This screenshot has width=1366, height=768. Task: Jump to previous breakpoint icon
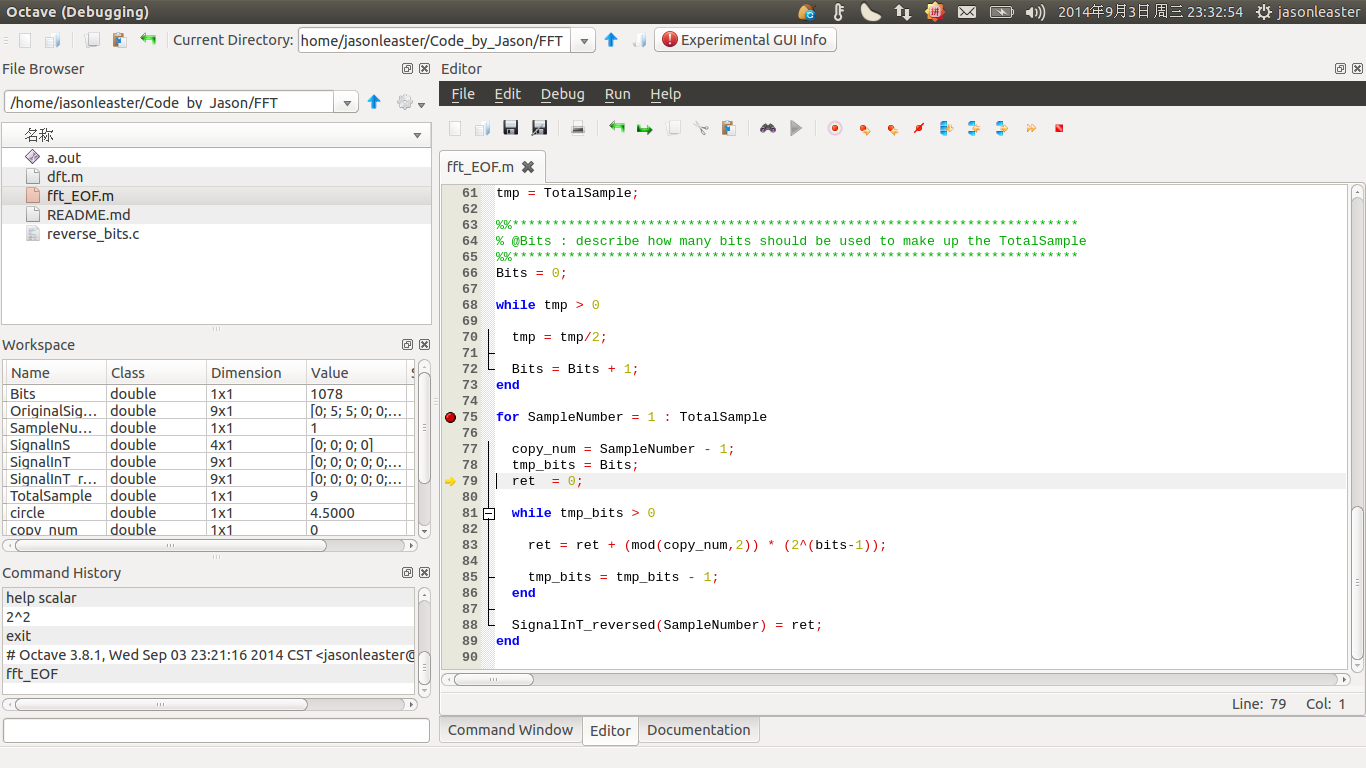(x=892, y=128)
